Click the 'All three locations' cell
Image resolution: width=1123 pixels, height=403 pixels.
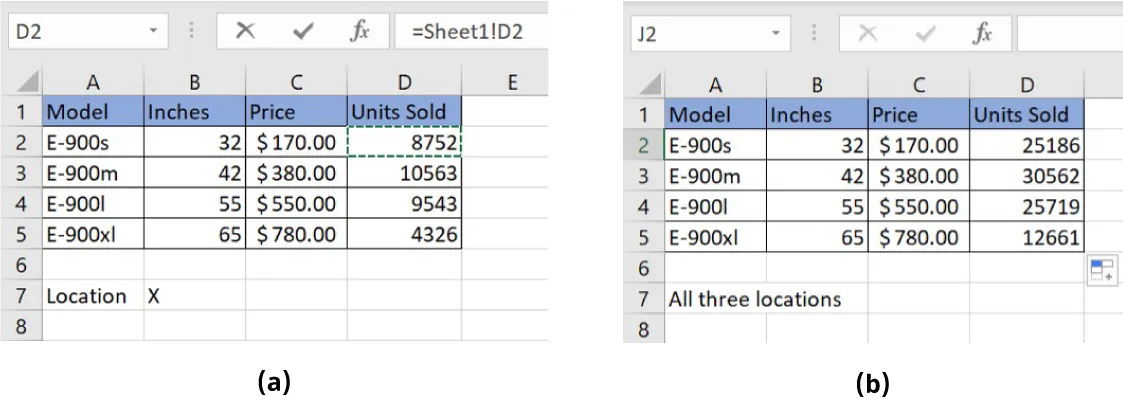tap(755, 298)
